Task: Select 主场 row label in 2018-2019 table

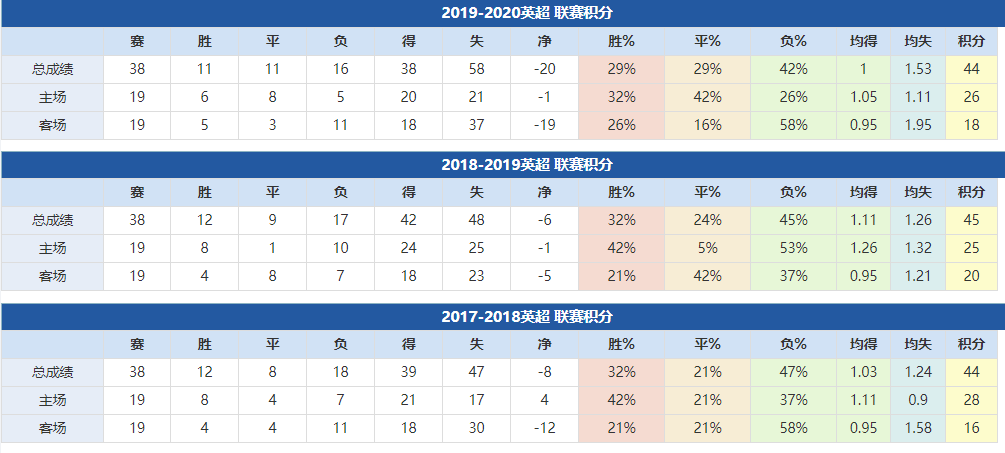Action: 52,248
